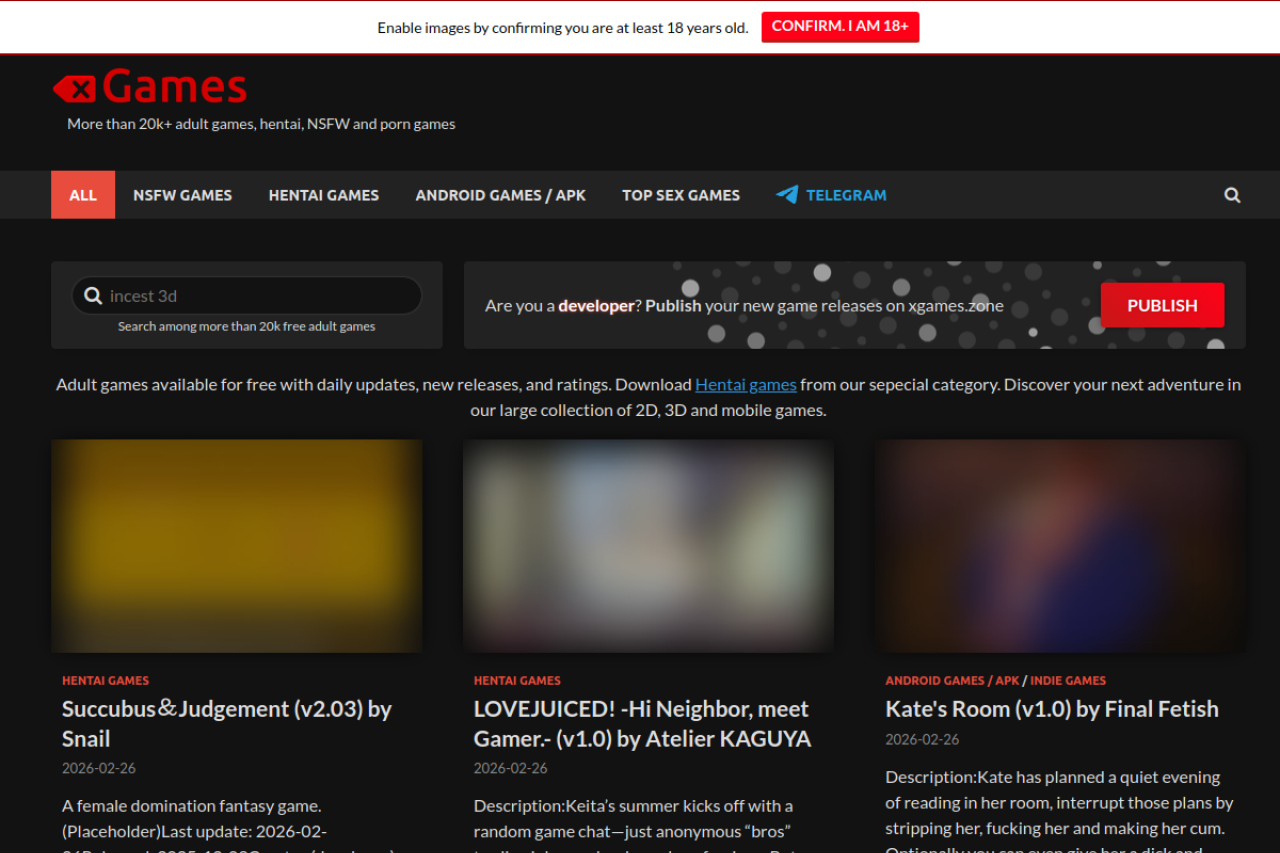Screen dimensions: 1280x853
Task: Click the magnifier icon inside the search box
Action: 93,296
